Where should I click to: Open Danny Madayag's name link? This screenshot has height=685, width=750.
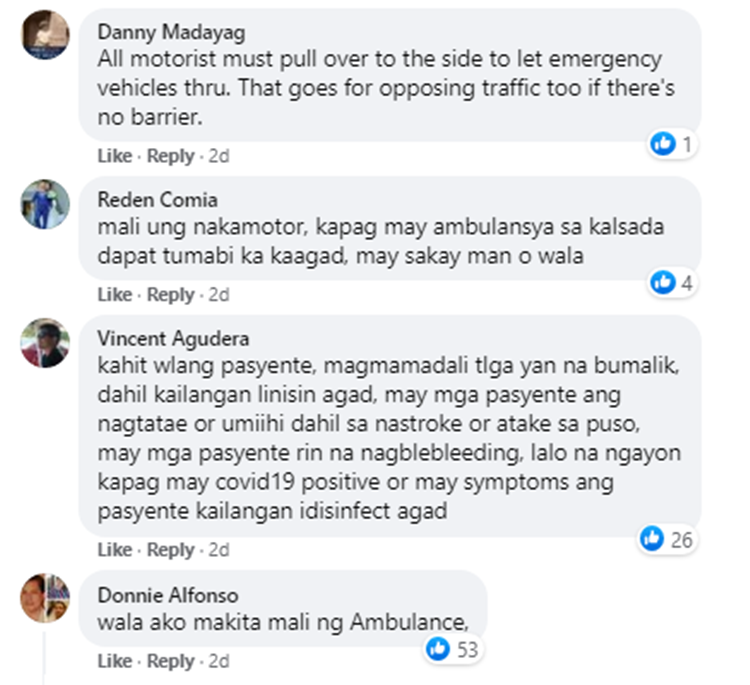pos(171,33)
